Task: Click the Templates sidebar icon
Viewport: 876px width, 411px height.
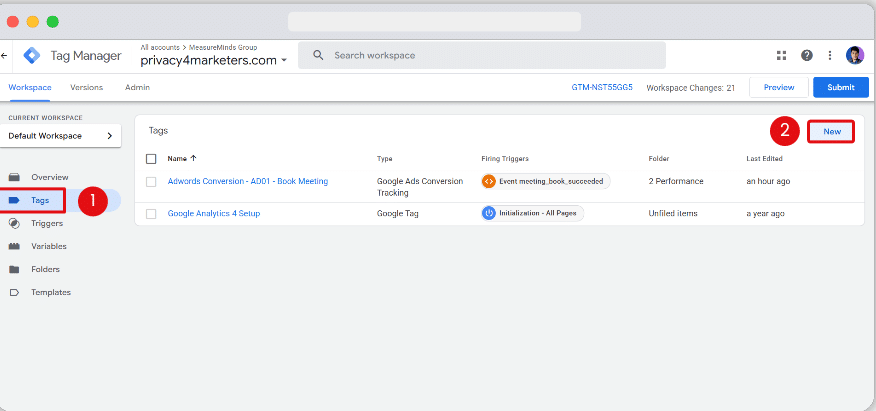Action: coord(15,292)
